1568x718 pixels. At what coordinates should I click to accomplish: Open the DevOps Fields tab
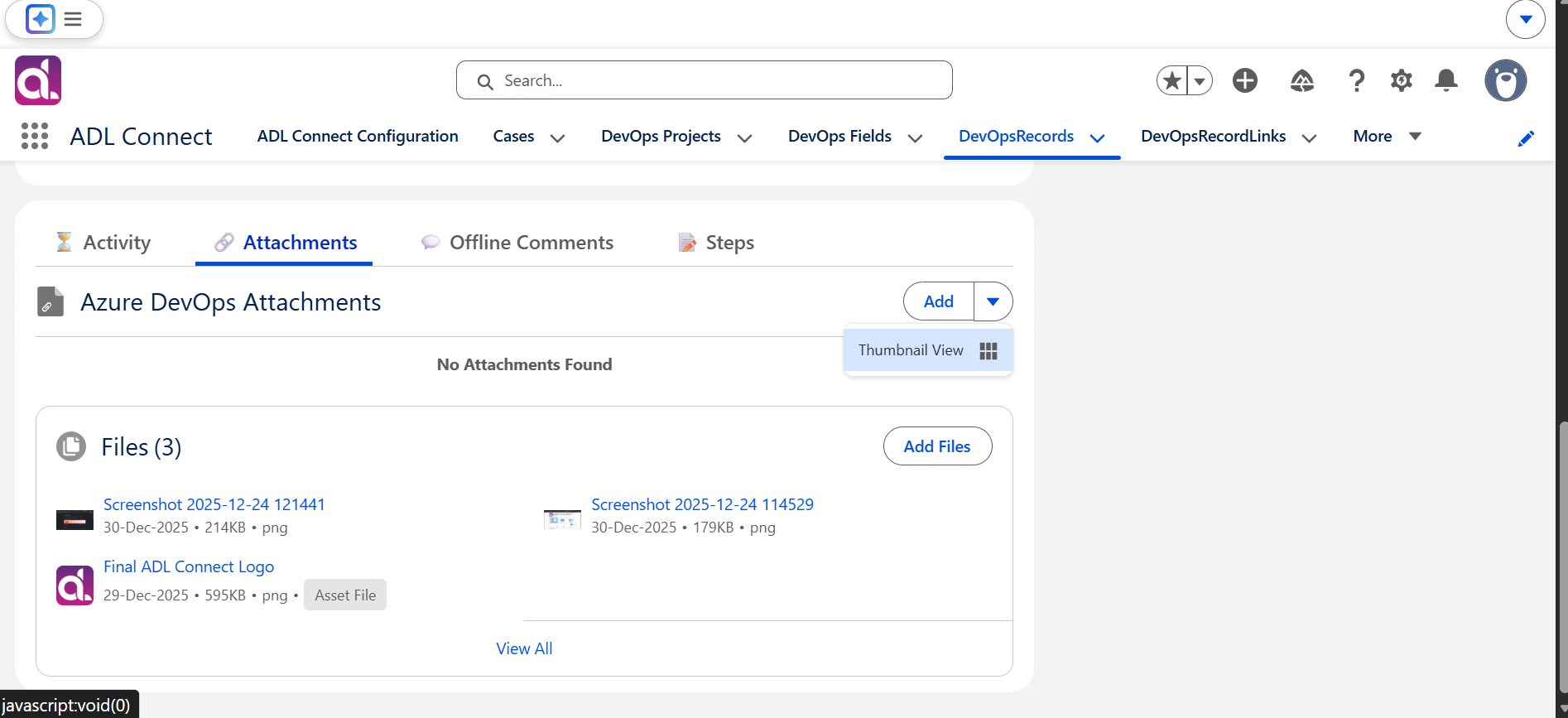839,136
